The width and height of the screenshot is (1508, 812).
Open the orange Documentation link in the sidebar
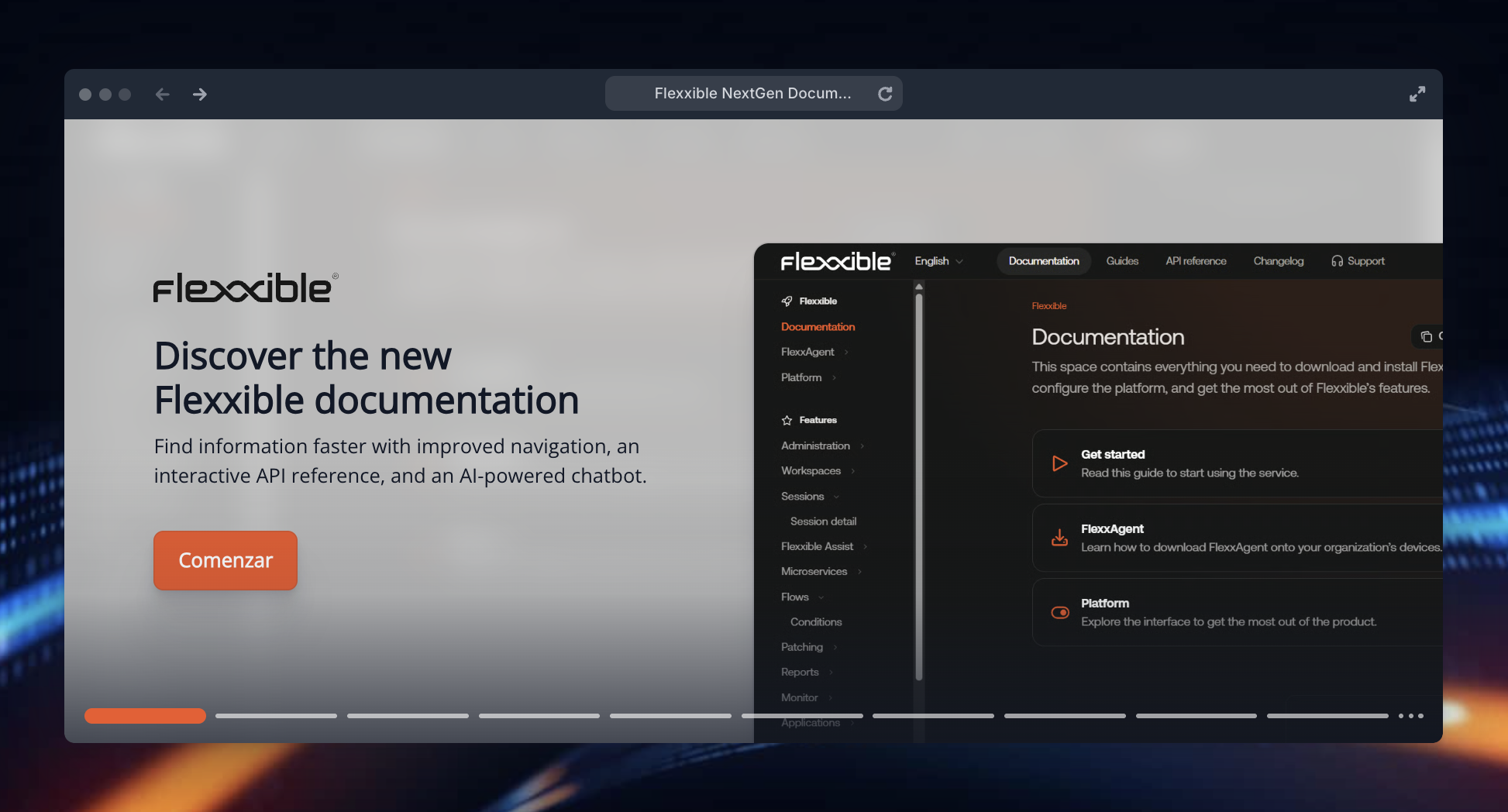pyautogui.click(x=818, y=327)
